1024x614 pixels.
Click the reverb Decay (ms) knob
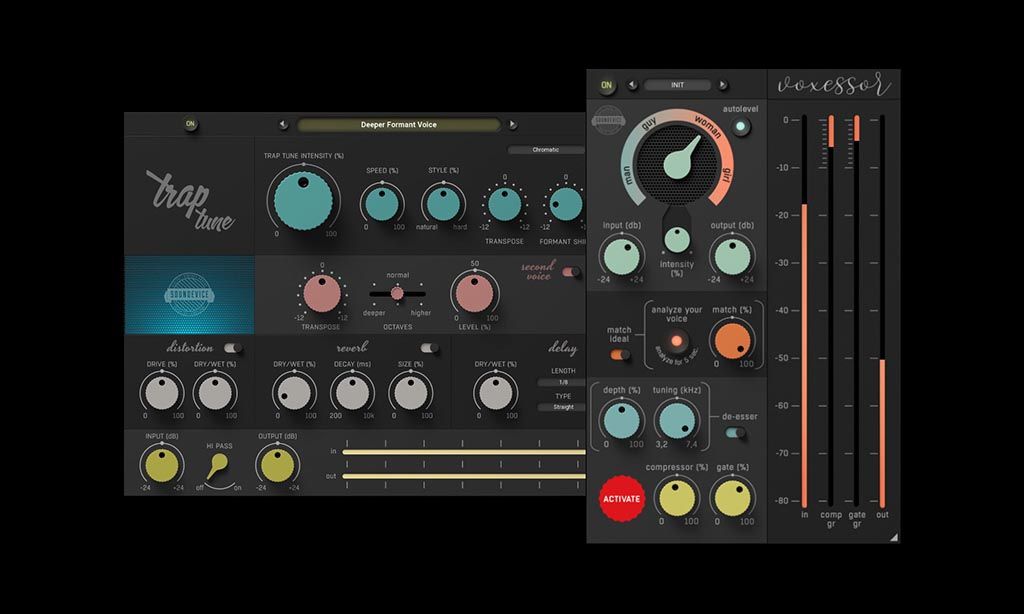352,393
